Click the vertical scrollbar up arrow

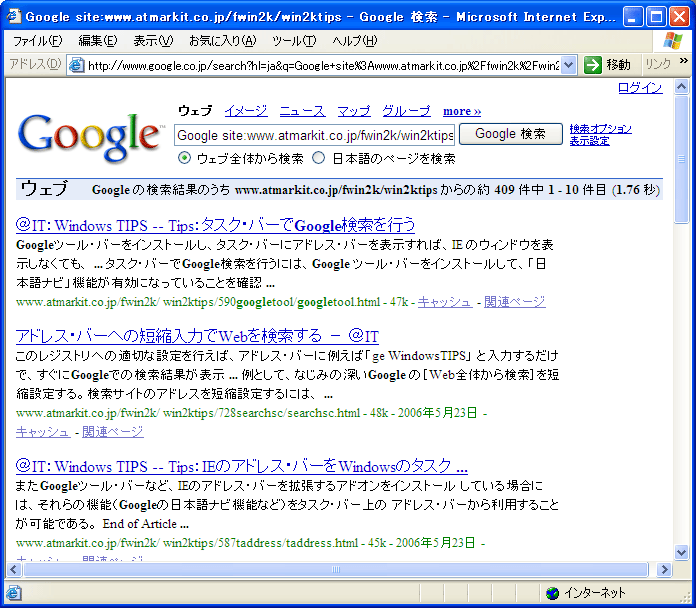point(681,86)
